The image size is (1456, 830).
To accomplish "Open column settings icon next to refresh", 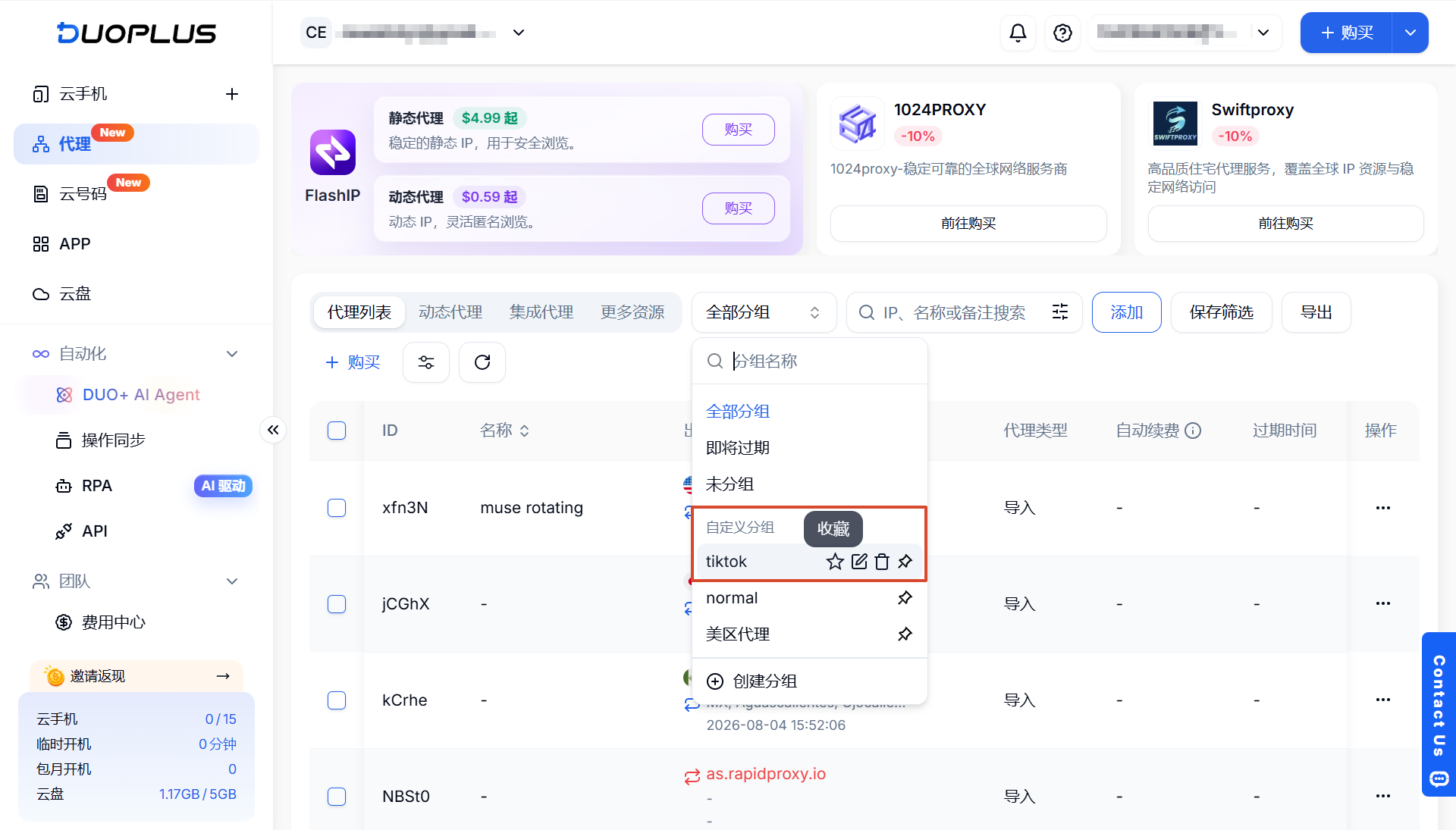I will (426, 362).
